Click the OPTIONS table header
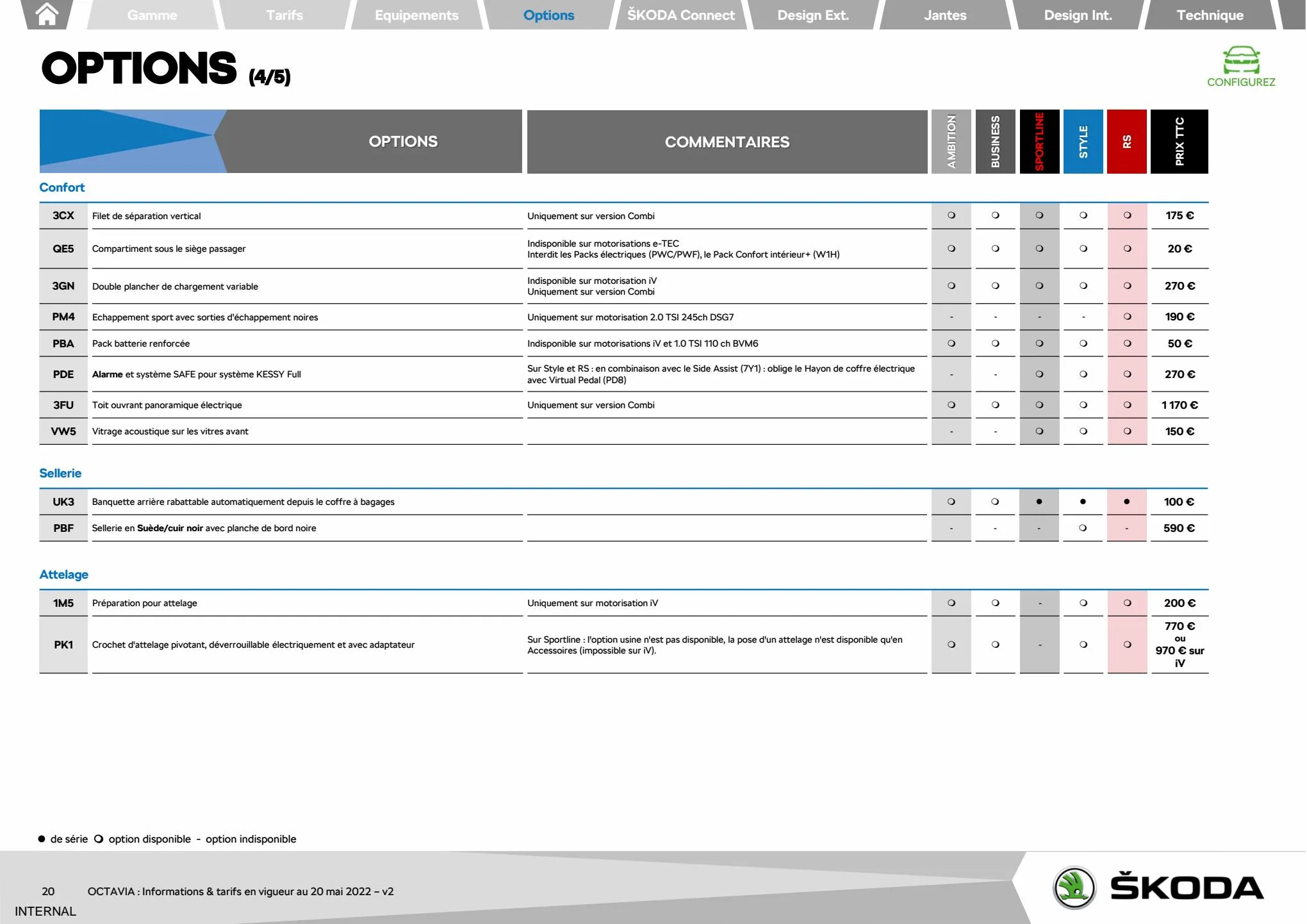The width and height of the screenshot is (1307, 924). [403, 142]
